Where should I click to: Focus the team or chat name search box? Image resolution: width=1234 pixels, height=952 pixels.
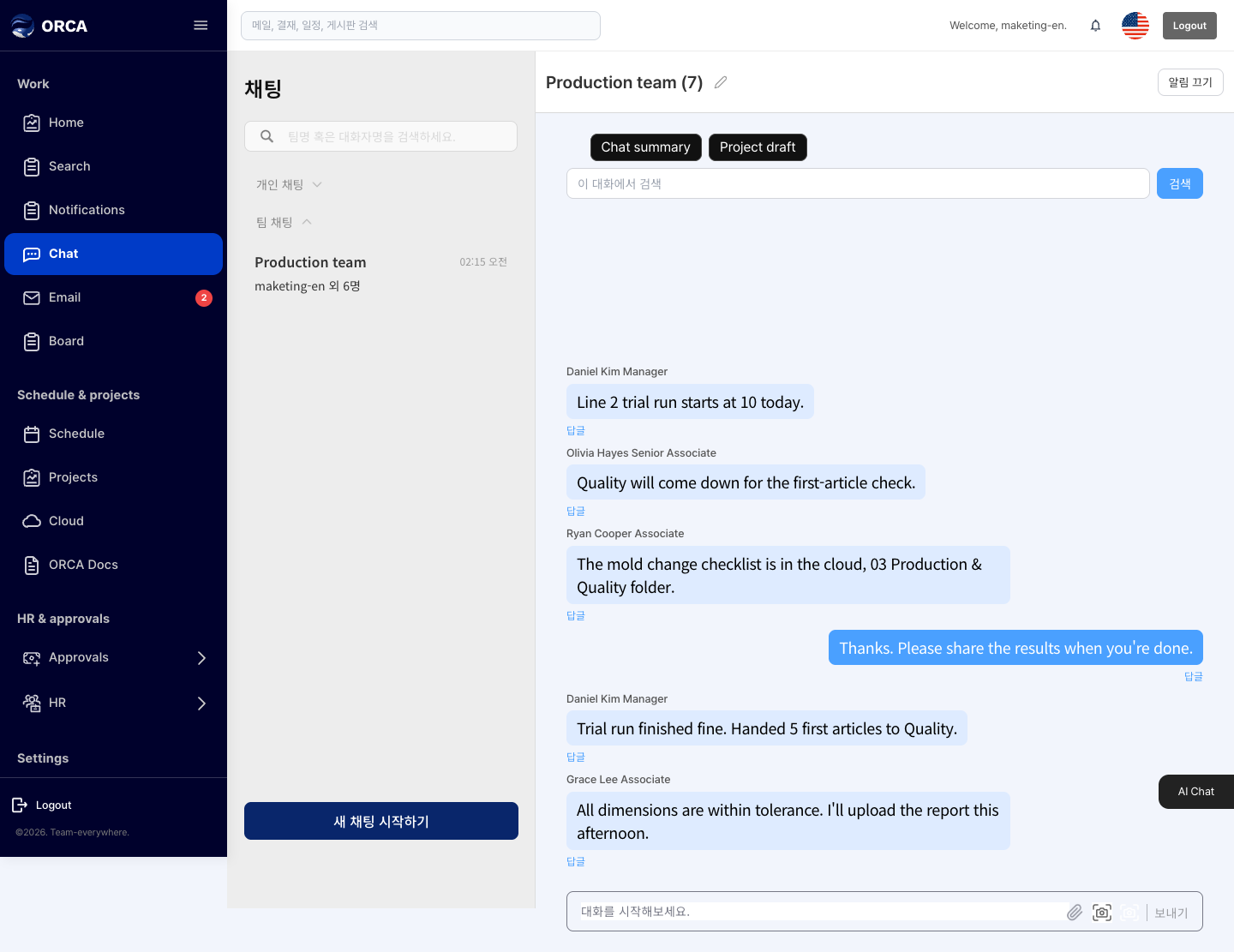381,136
